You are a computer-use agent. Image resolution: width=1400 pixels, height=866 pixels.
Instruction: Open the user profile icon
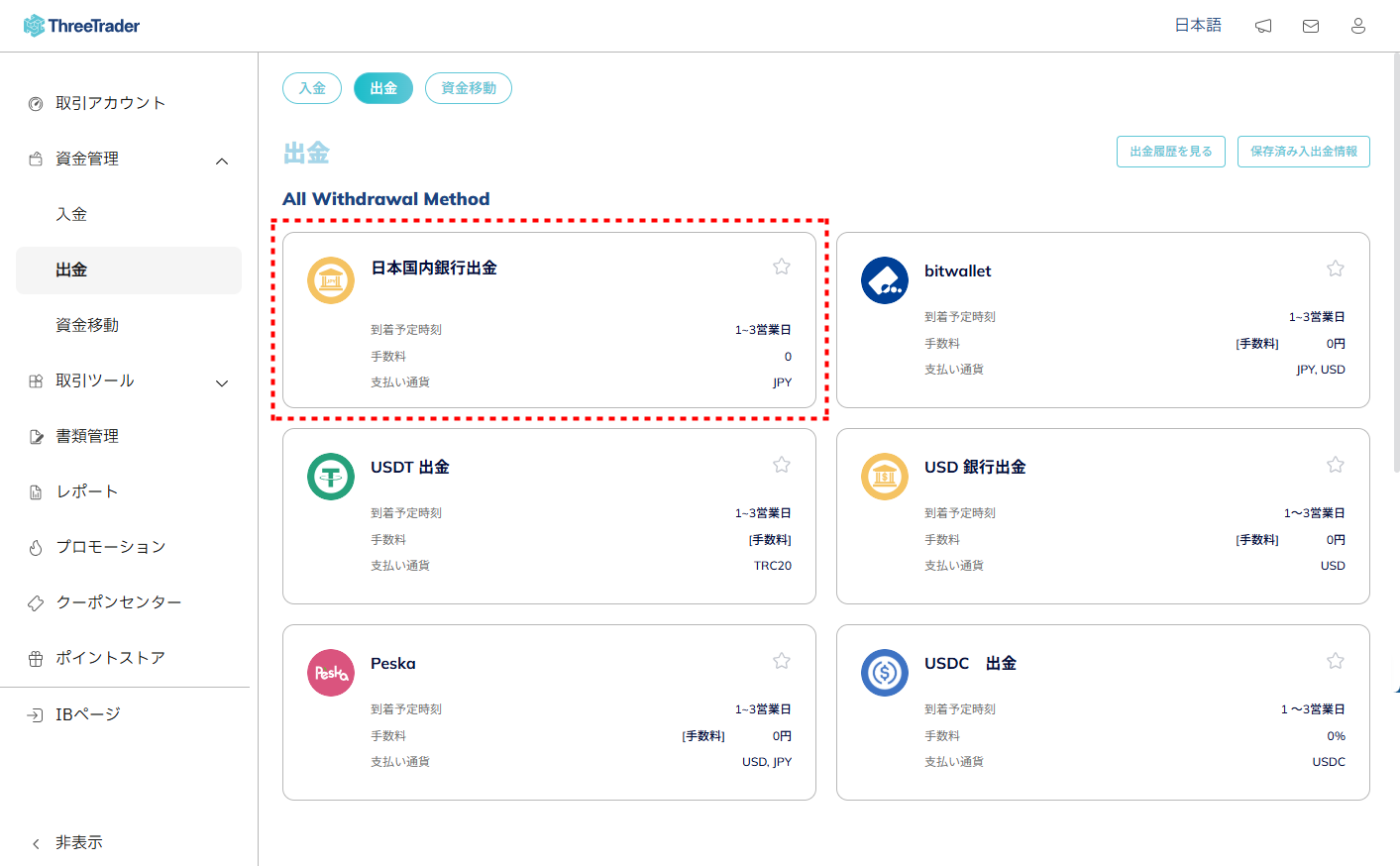point(1358,26)
